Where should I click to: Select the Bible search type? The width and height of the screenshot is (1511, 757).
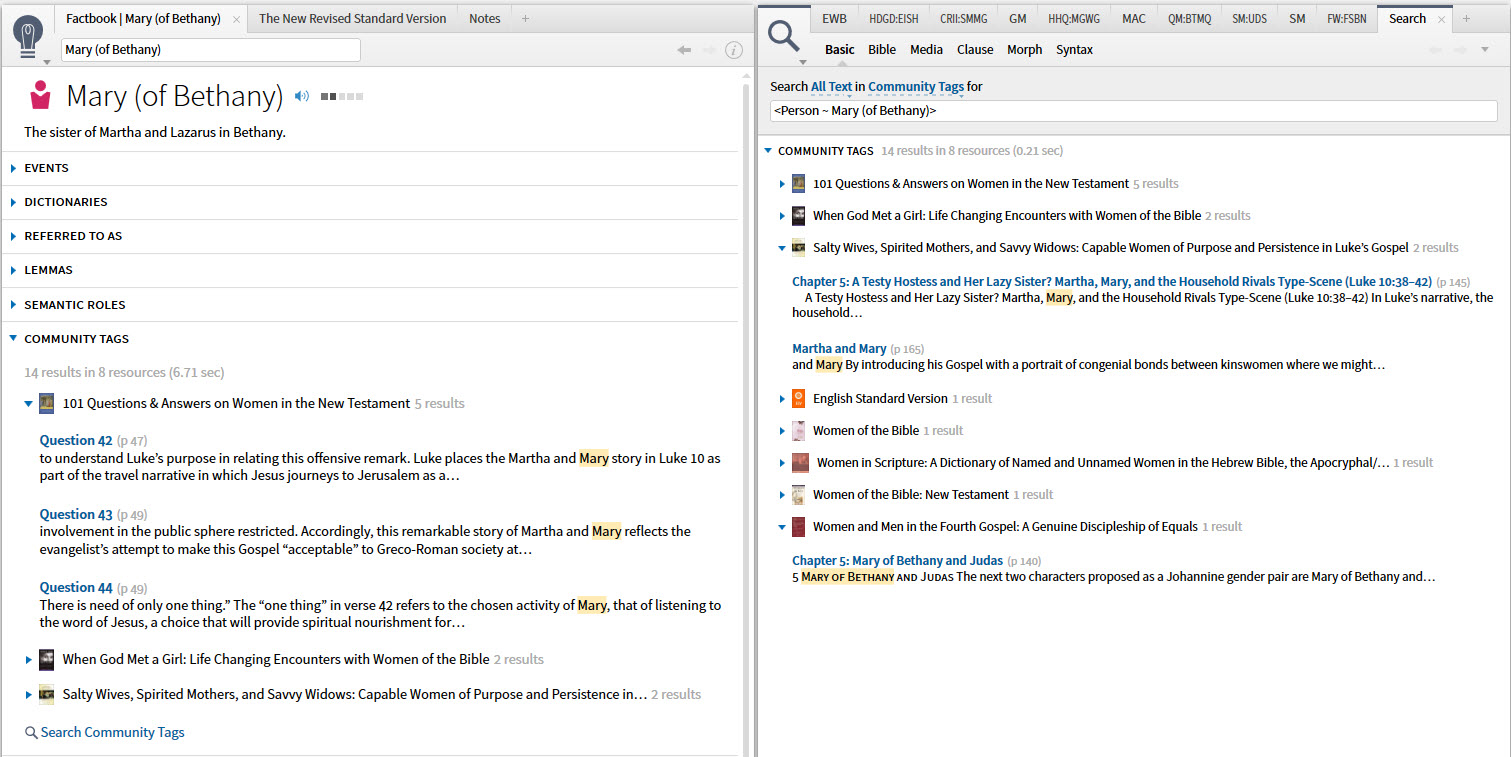coord(882,50)
